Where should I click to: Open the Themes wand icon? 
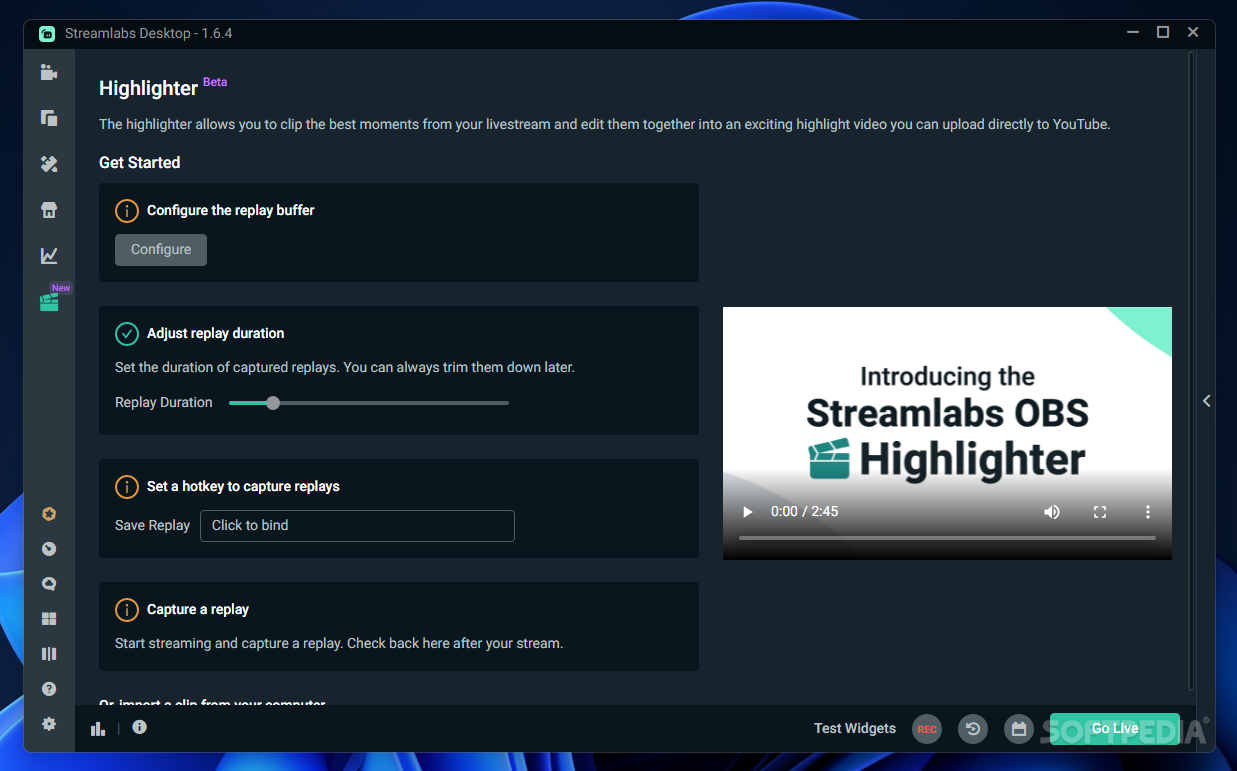(x=49, y=164)
